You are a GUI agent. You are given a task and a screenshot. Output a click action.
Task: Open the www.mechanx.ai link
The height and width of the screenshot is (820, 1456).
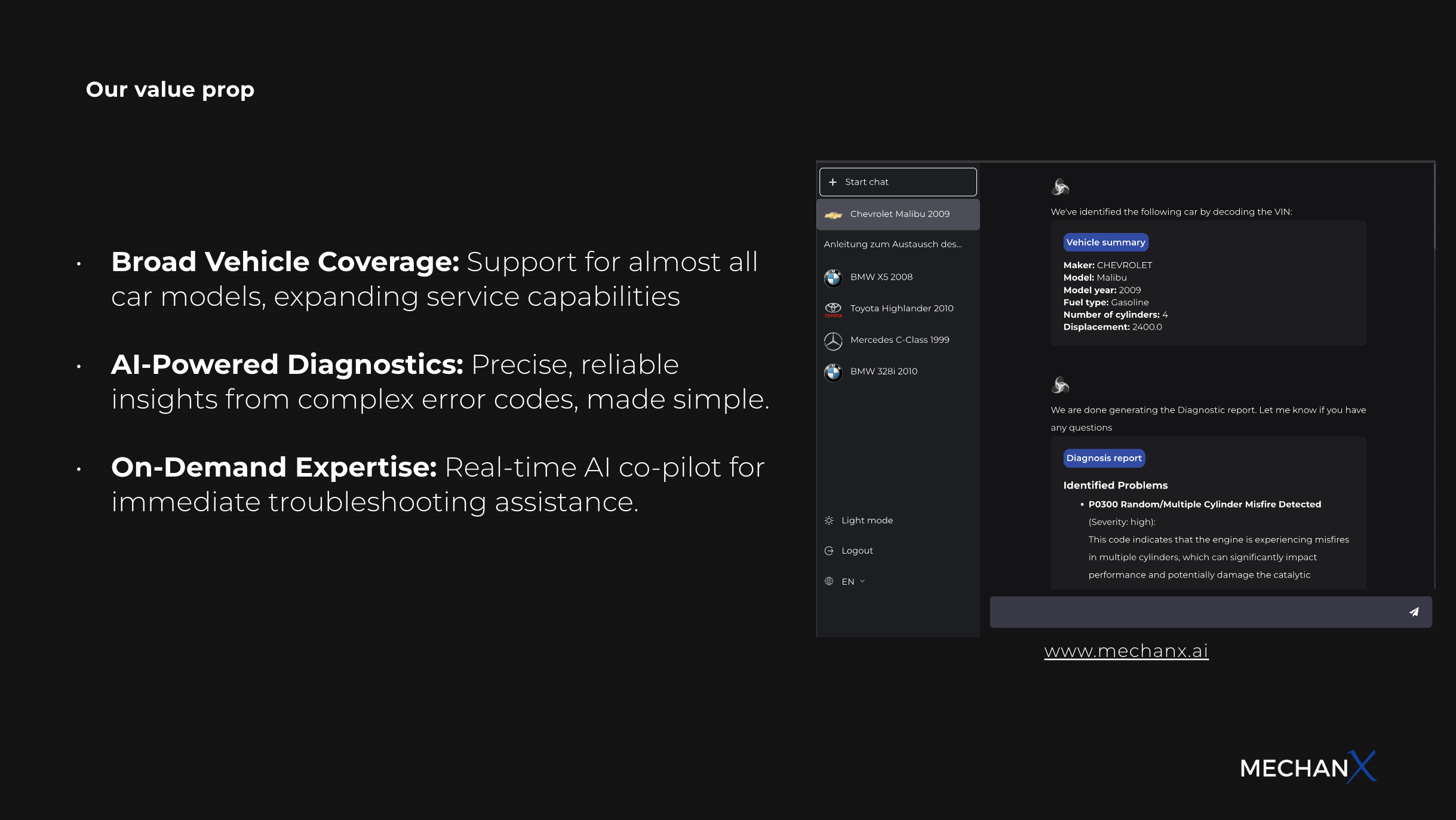tap(1126, 651)
